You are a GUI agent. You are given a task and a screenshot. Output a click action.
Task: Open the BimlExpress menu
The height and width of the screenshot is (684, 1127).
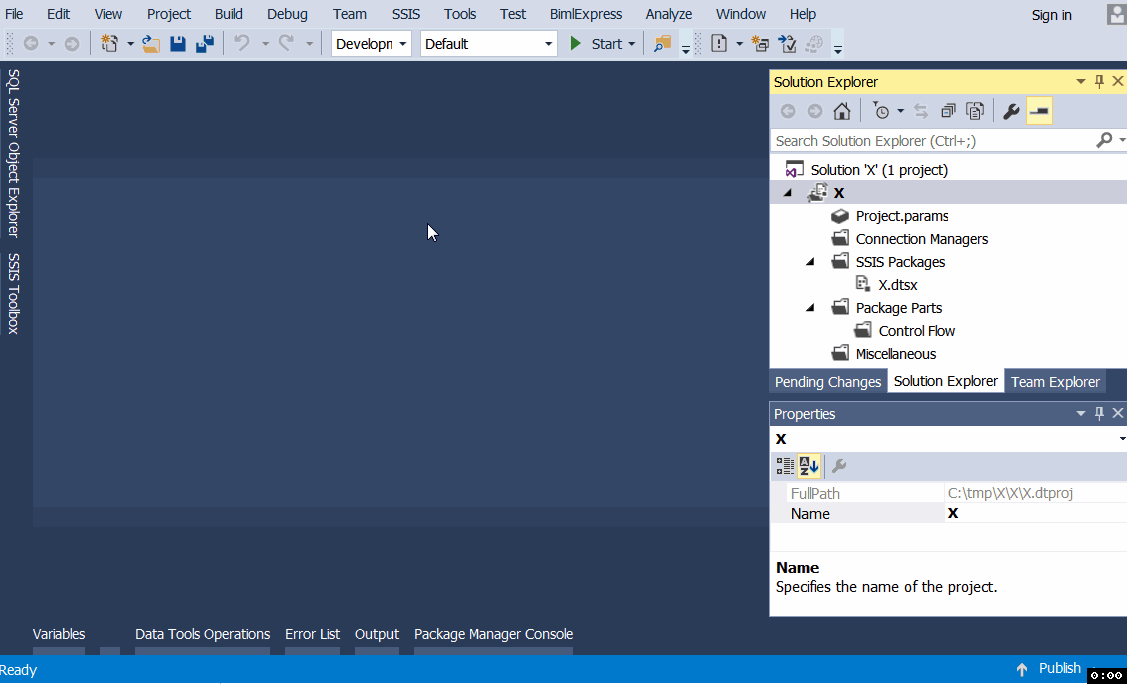point(586,14)
